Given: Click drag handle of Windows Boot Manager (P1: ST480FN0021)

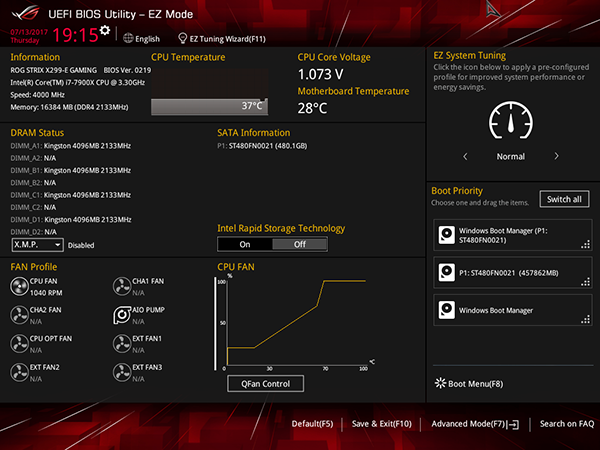Looking at the screenshot, I should pos(586,244).
